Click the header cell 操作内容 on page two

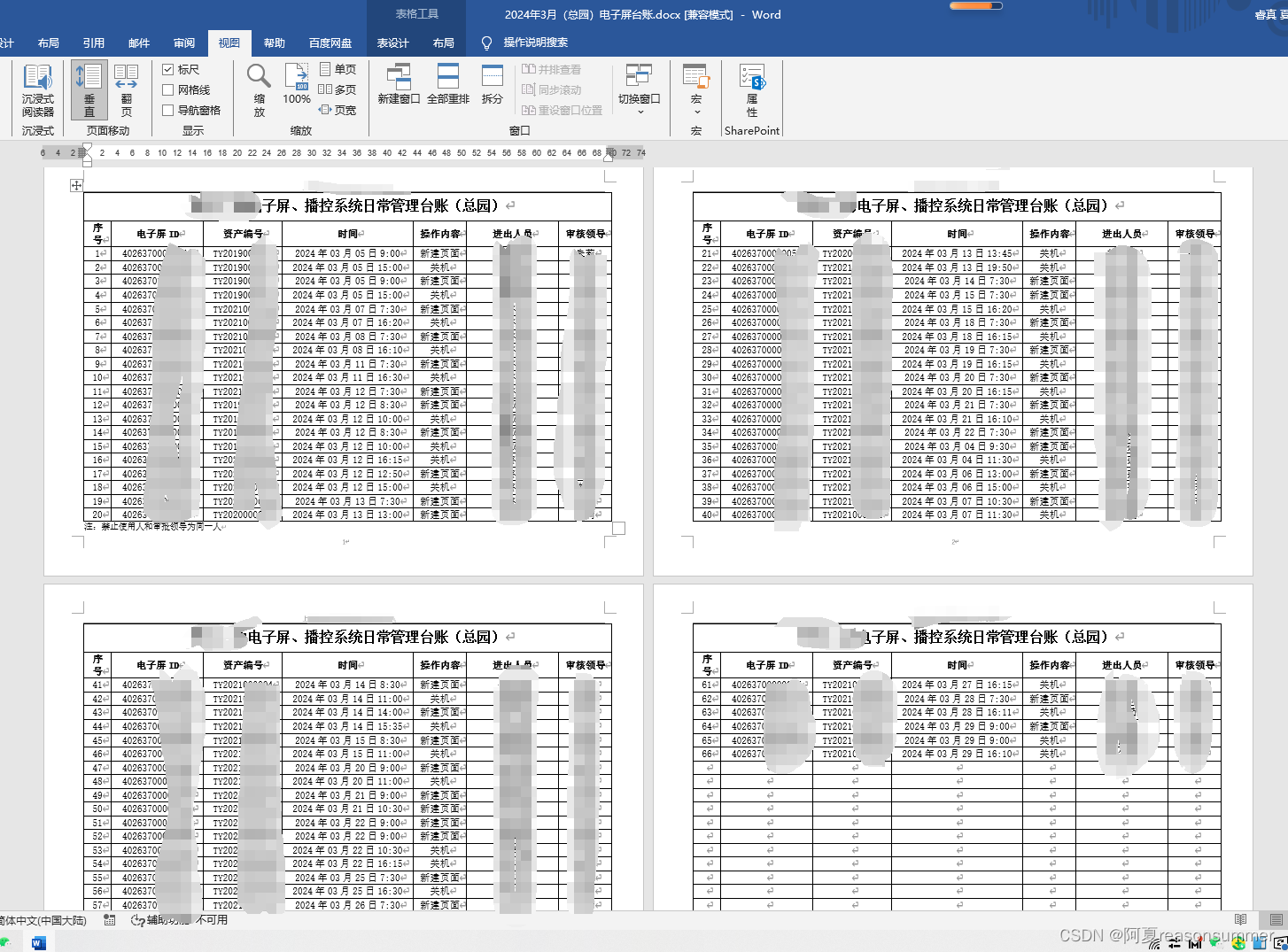(1050, 234)
